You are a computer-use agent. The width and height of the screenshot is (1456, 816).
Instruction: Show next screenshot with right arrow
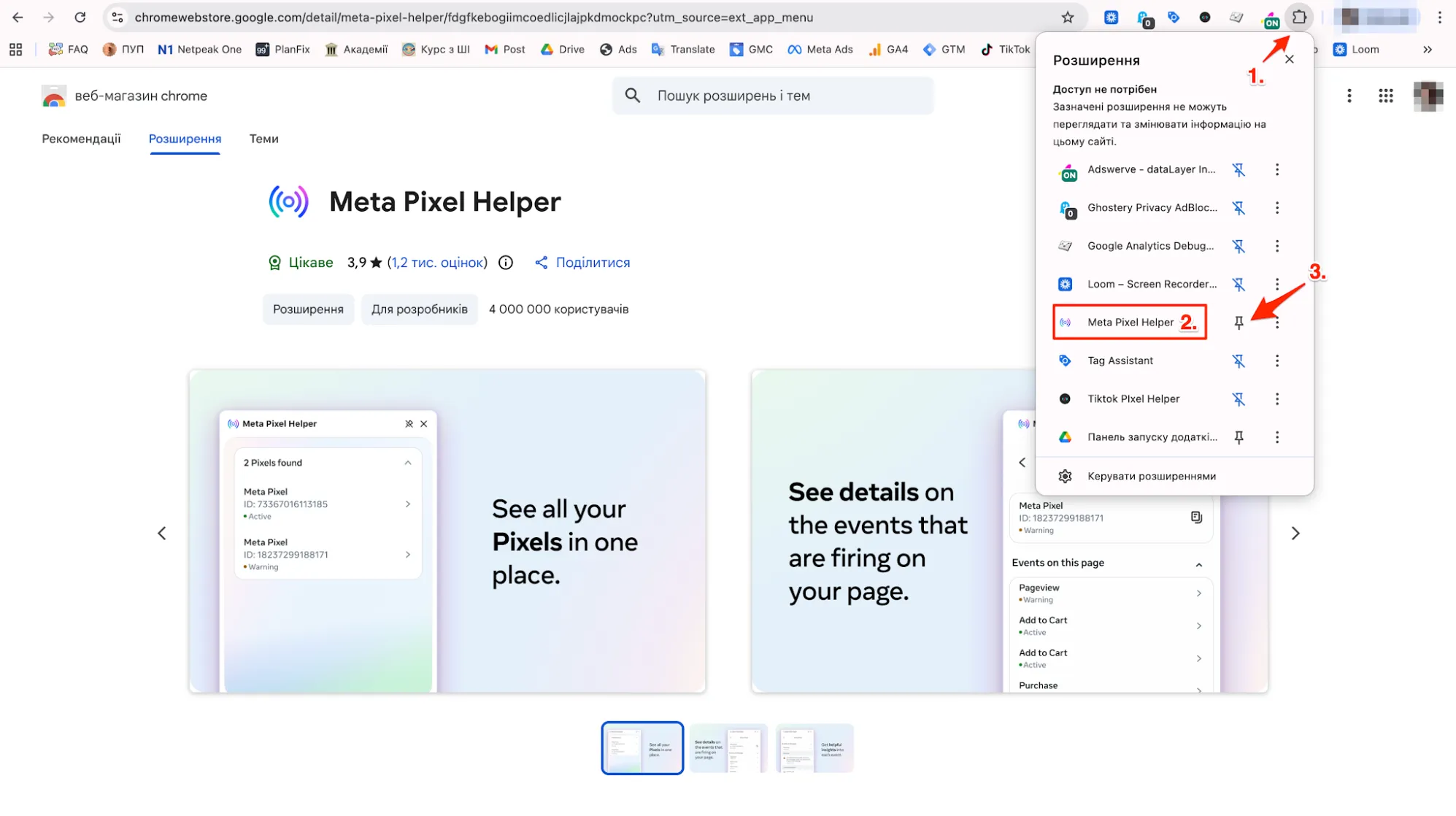click(1295, 534)
